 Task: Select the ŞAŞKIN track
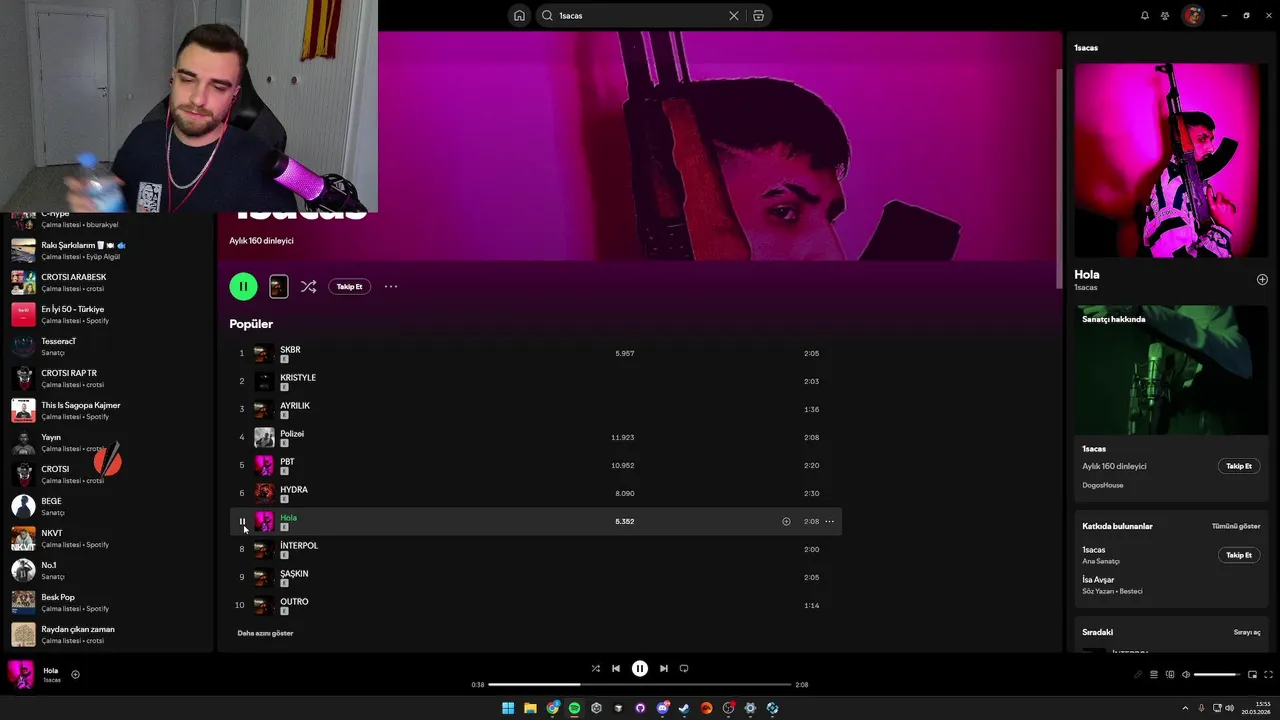pos(536,577)
